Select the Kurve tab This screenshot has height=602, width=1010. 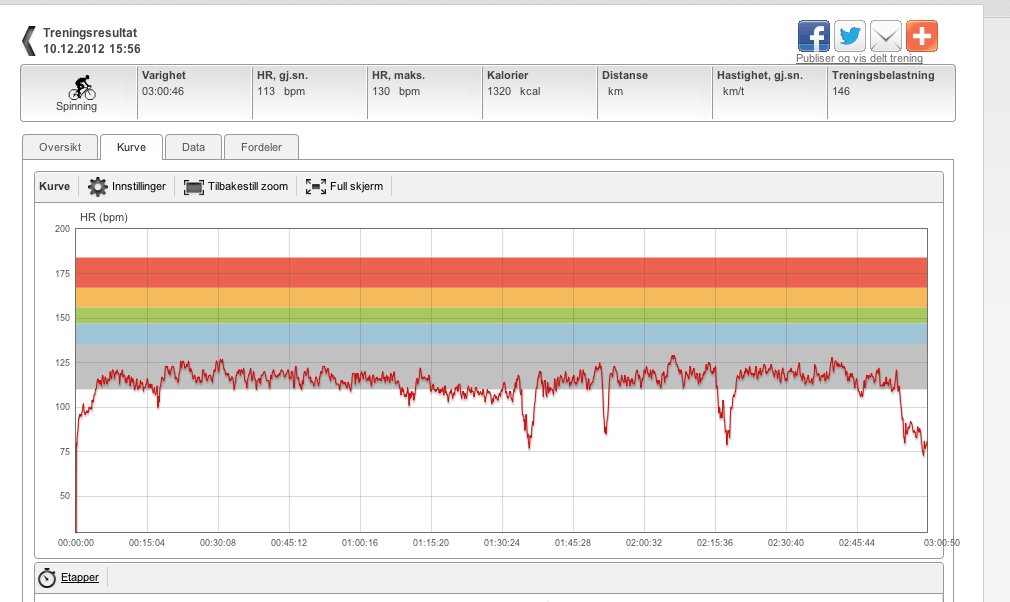tap(131, 147)
